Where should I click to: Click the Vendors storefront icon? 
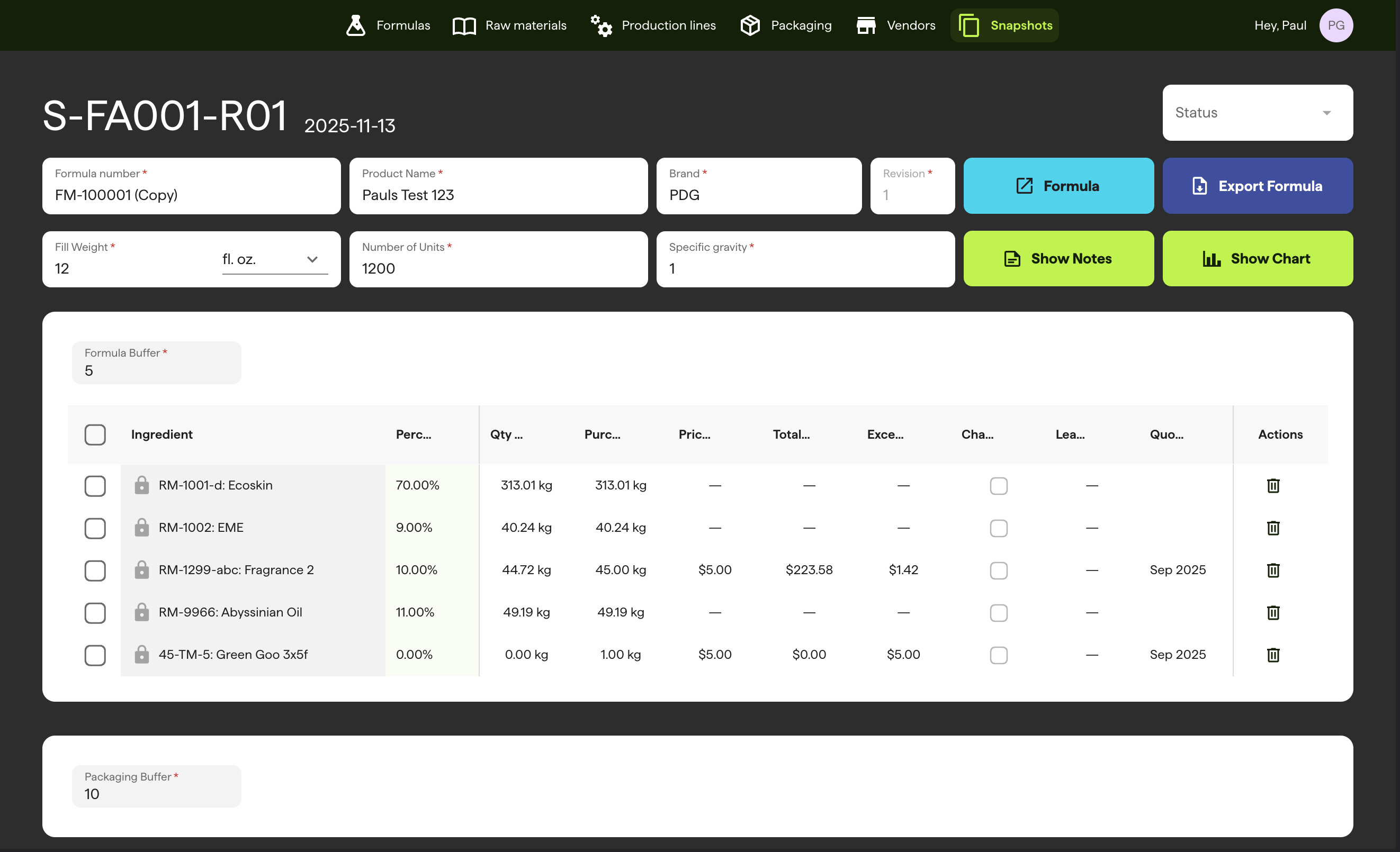pyautogui.click(x=866, y=25)
